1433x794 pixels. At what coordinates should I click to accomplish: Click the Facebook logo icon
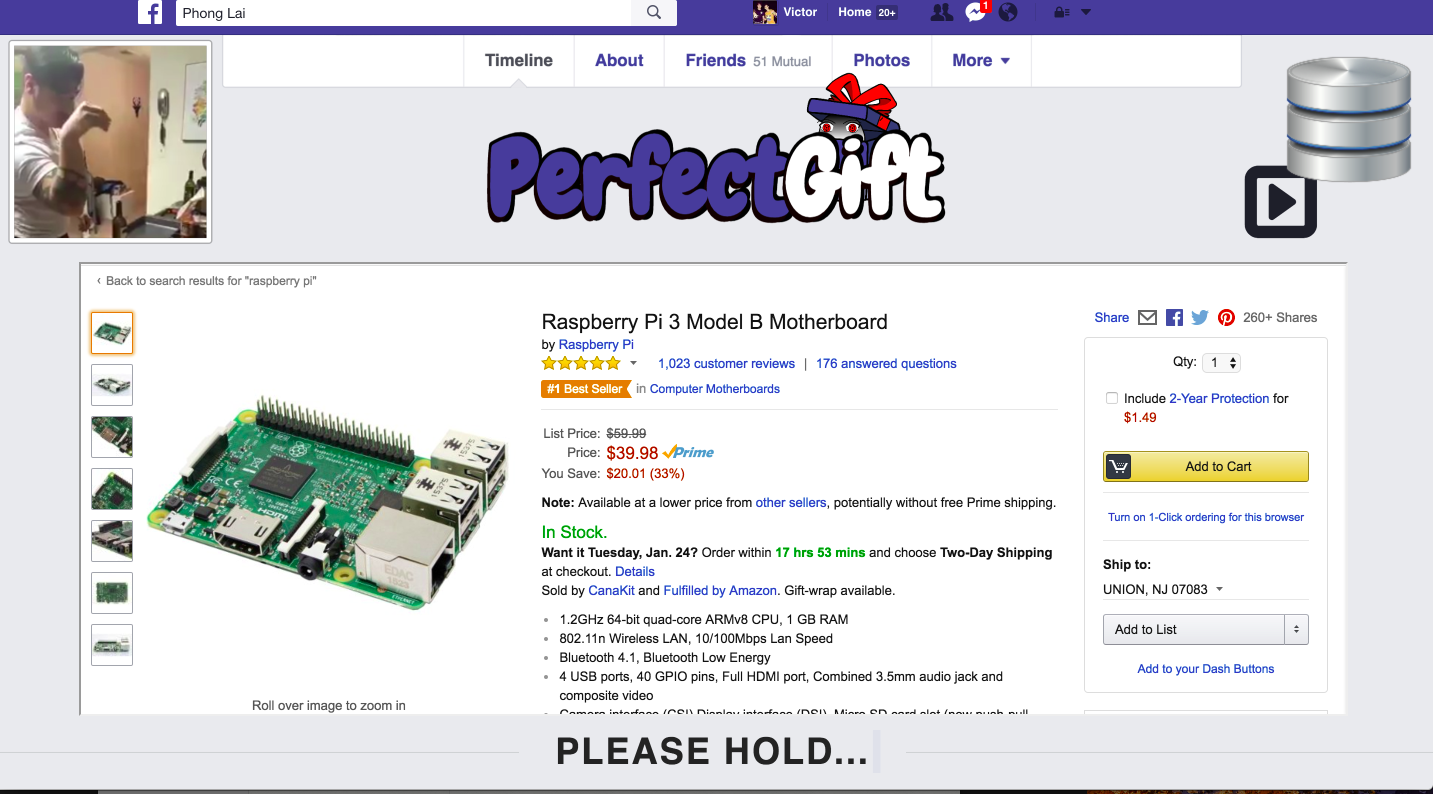[x=150, y=12]
